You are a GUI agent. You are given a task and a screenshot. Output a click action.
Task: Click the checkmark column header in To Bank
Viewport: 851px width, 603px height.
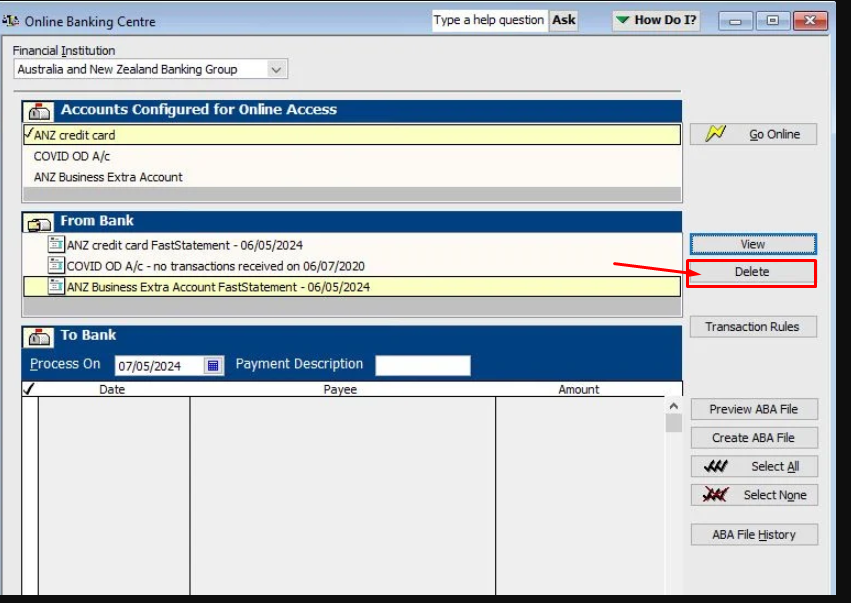pos(29,389)
